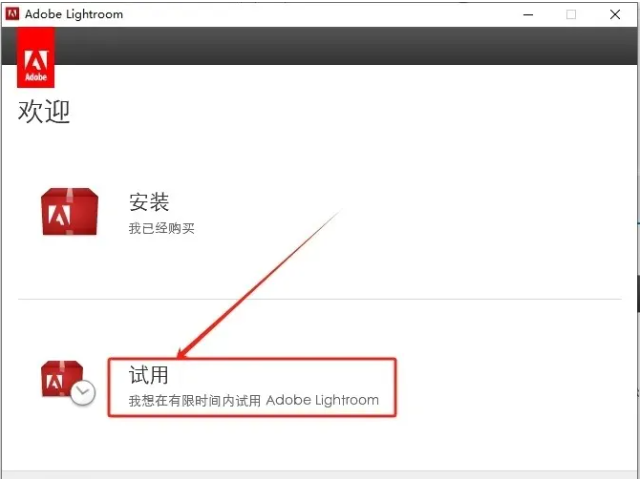Click the 我已经购买 subtitle text
This screenshot has width=640, height=479.
pos(162,228)
